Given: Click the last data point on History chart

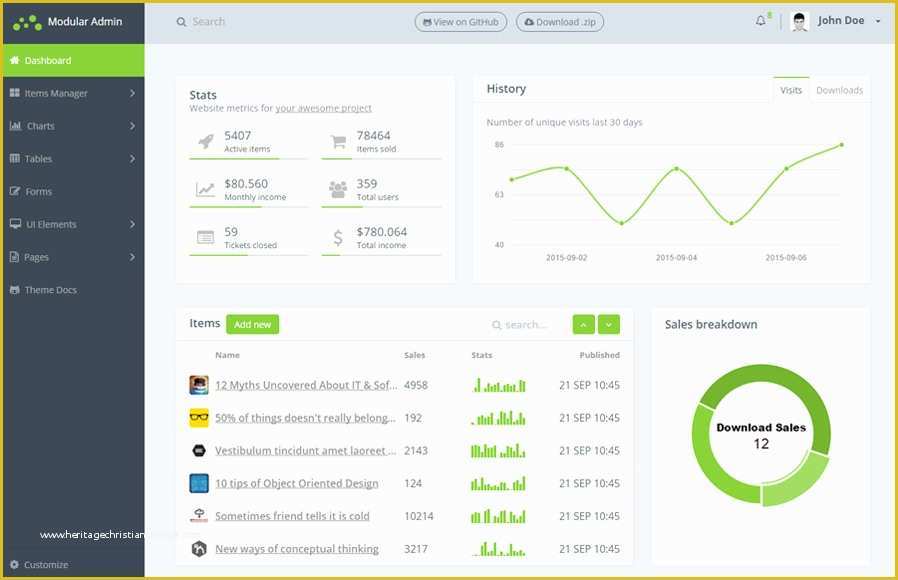Looking at the screenshot, I should pyautogui.click(x=841, y=145).
